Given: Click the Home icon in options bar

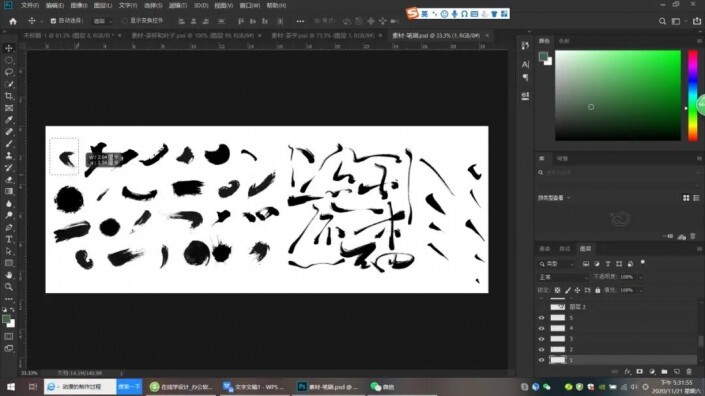Looking at the screenshot, I should coord(13,21).
